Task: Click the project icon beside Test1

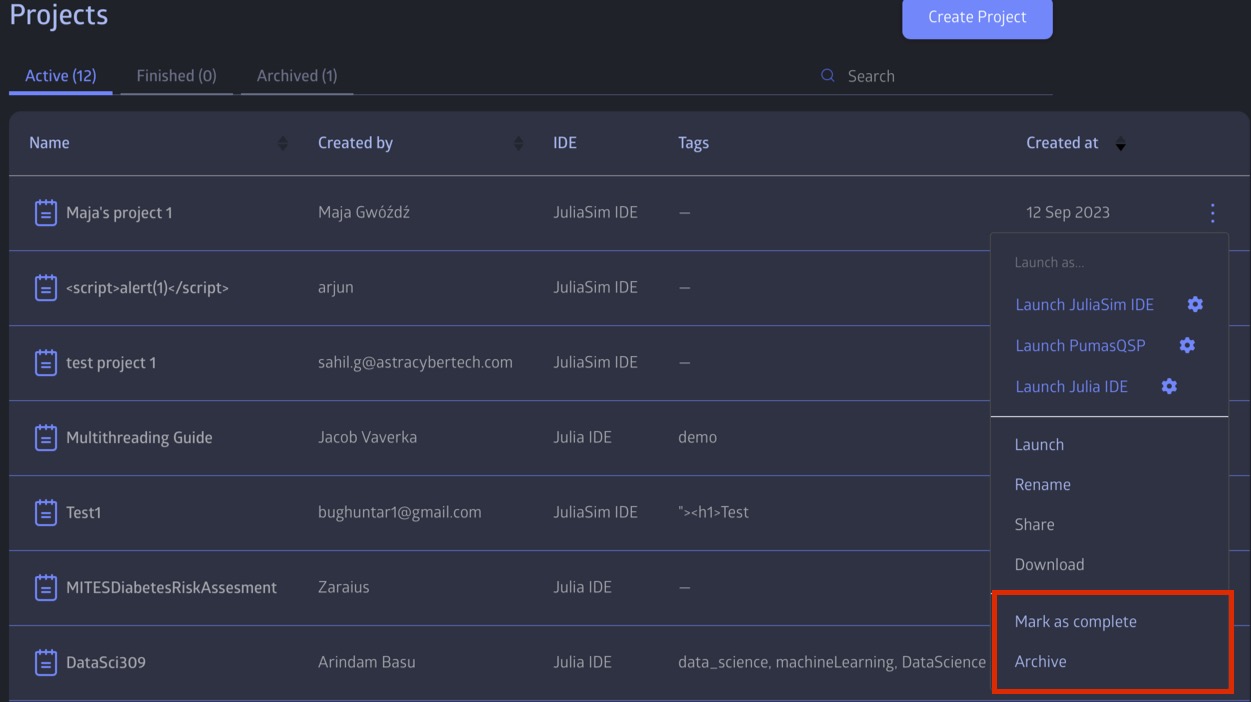Action: click(x=46, y=513)
